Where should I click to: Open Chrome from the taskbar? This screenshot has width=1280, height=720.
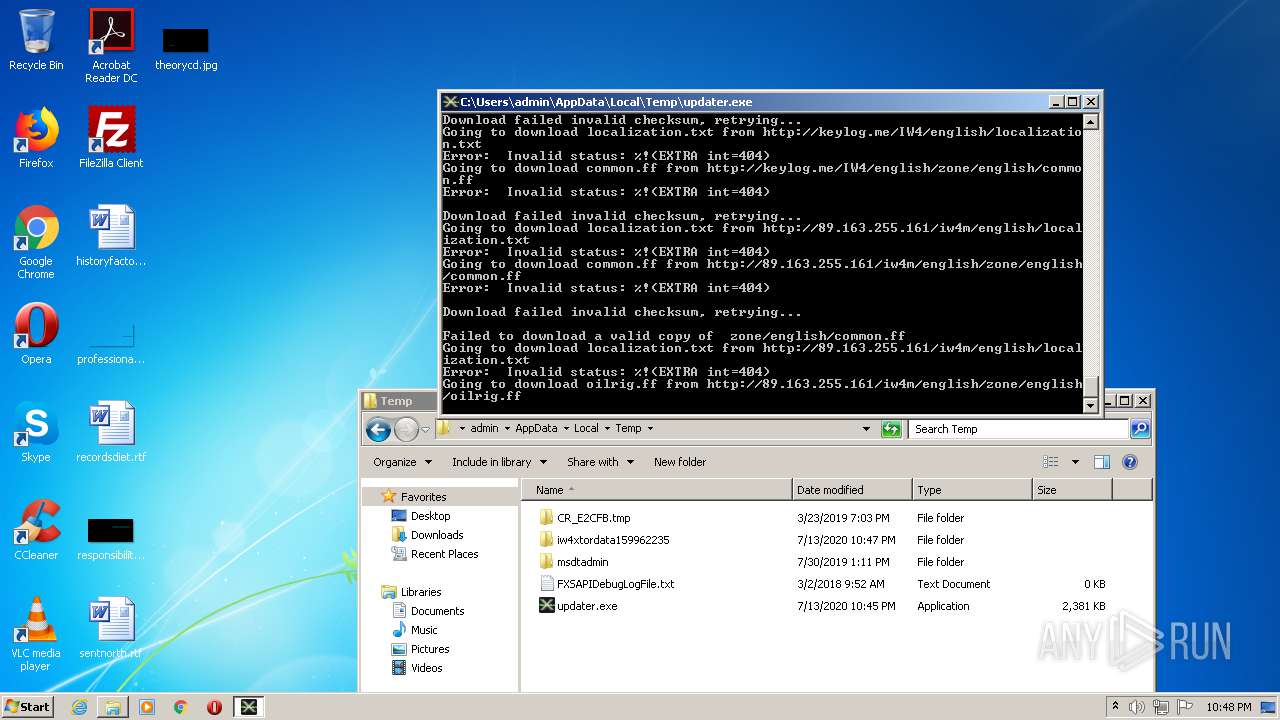point(181,707)
